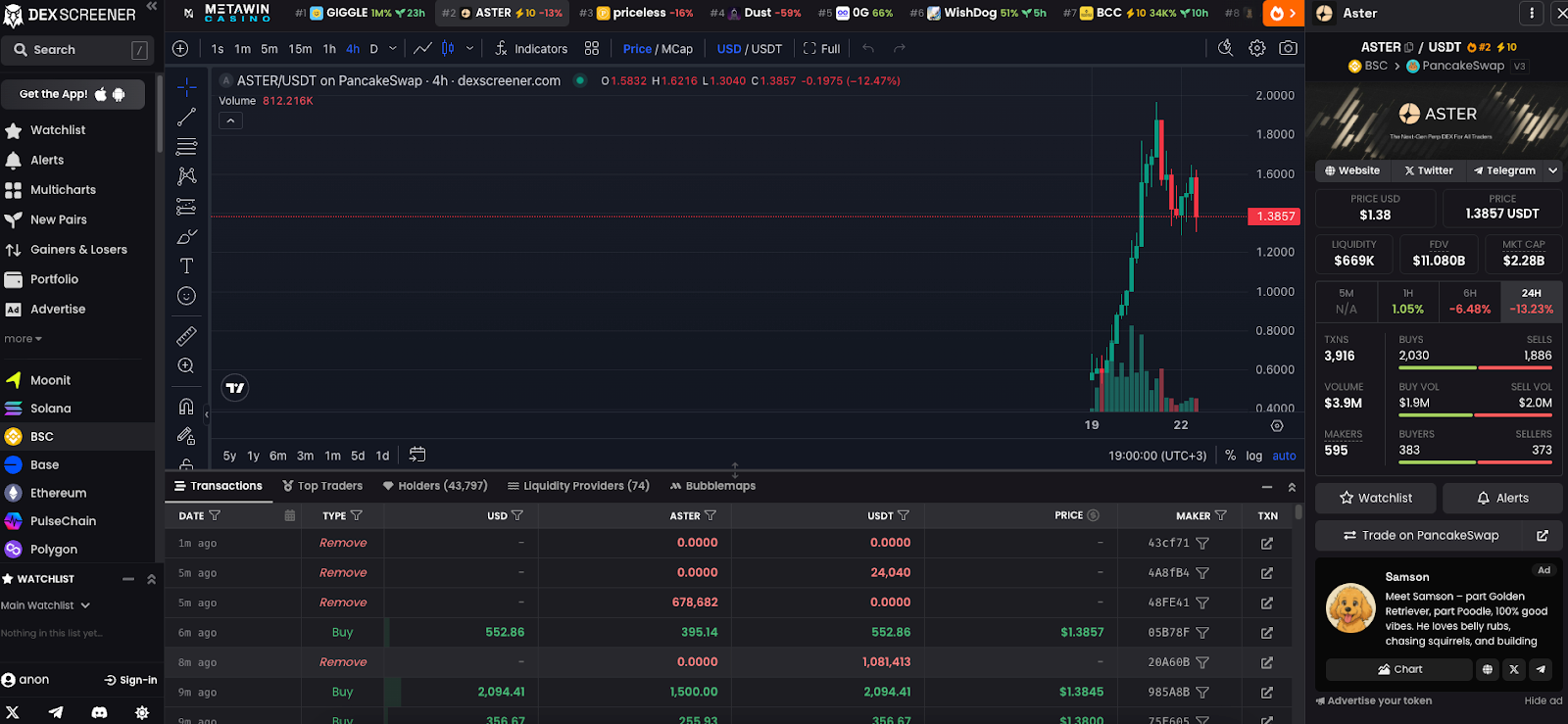
Task: Open transaction link for maker 43cf71
Action: click(1267, 543)
